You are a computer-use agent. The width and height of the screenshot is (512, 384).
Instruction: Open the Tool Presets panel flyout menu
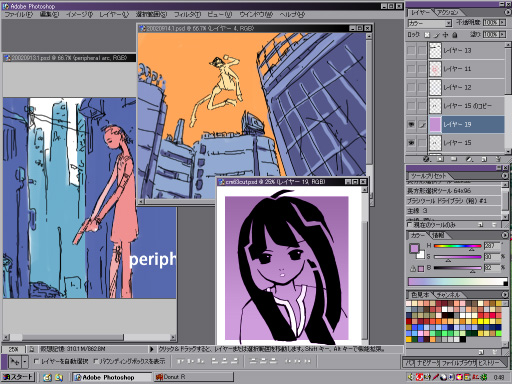[x=505, y=176]
